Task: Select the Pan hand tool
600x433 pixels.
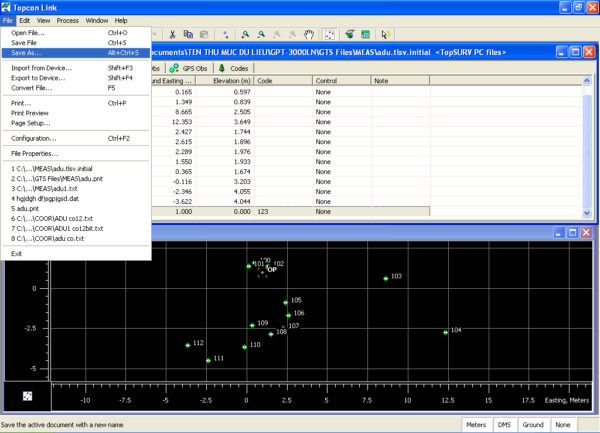Action: [x=308, y=34]
